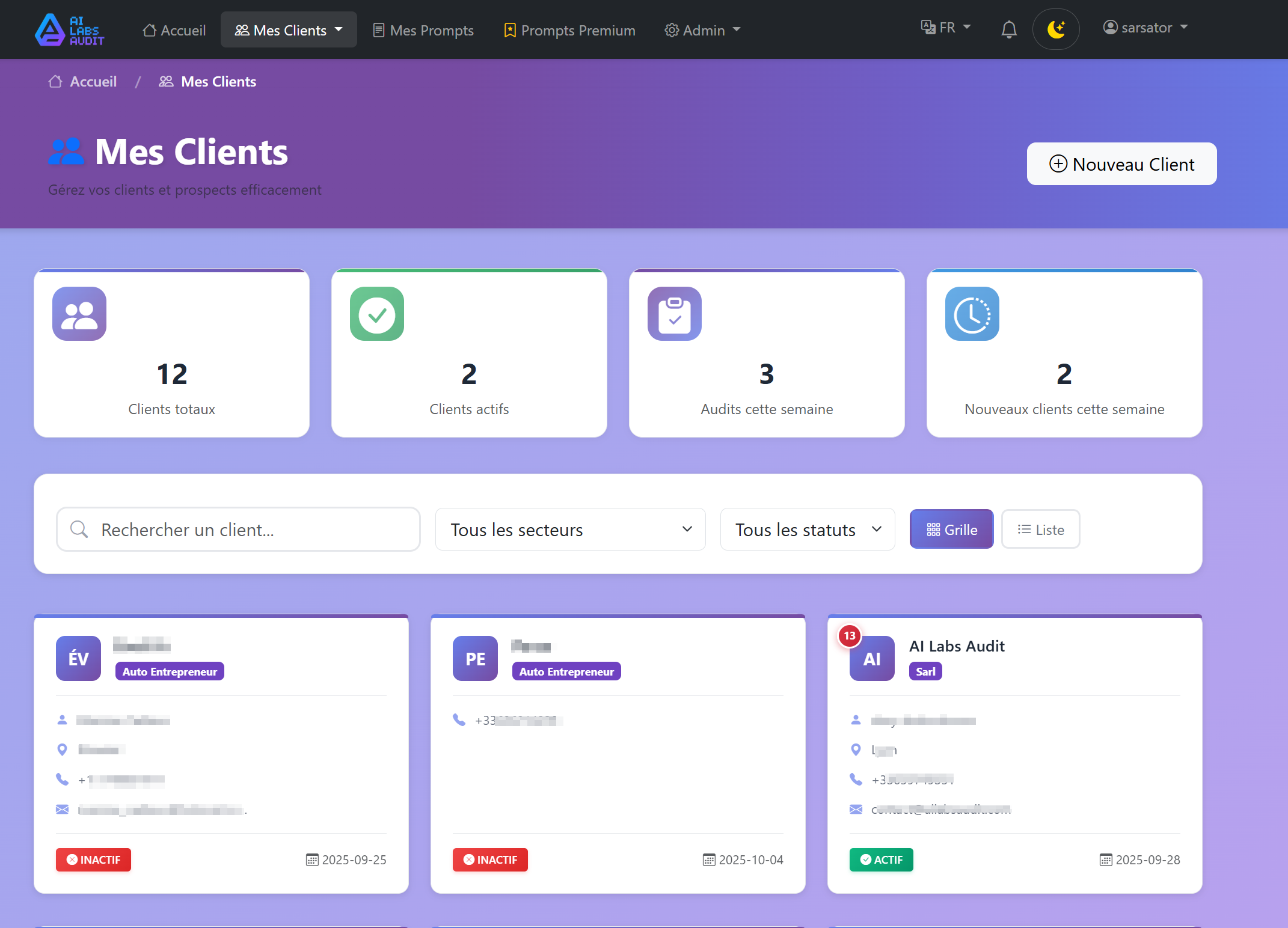Click the Nouveau Client button
Viewport: 1288px width, 928px height.
1121,163
